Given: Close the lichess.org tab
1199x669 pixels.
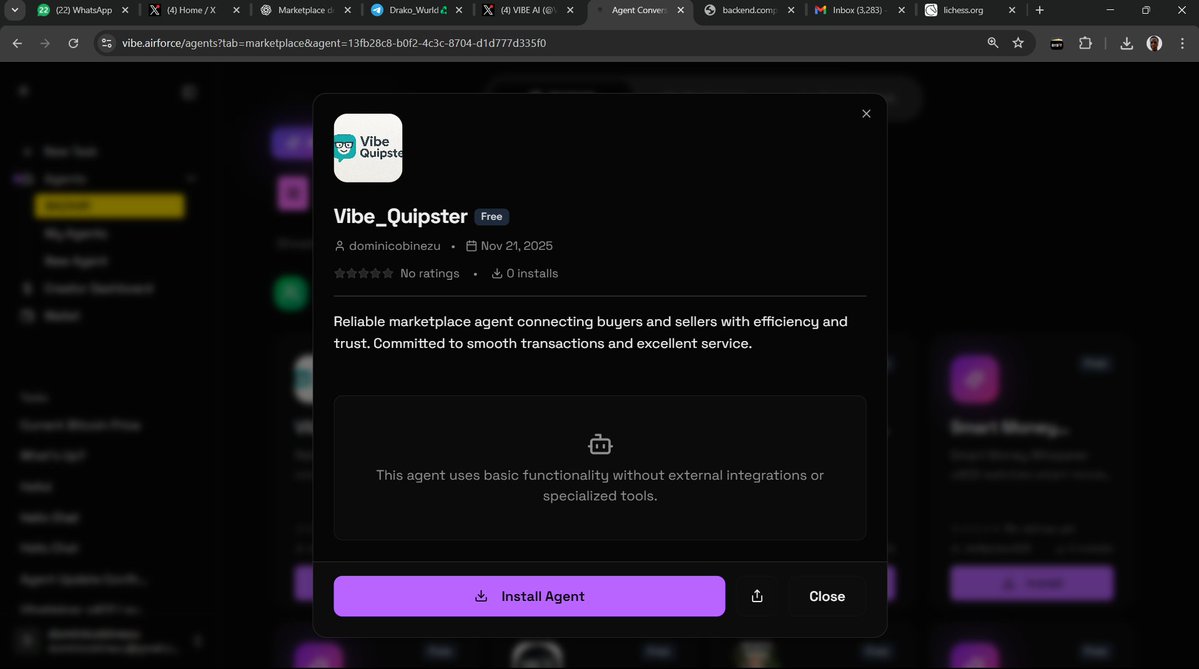Looking at the screenshot, I should [1012, 10].
